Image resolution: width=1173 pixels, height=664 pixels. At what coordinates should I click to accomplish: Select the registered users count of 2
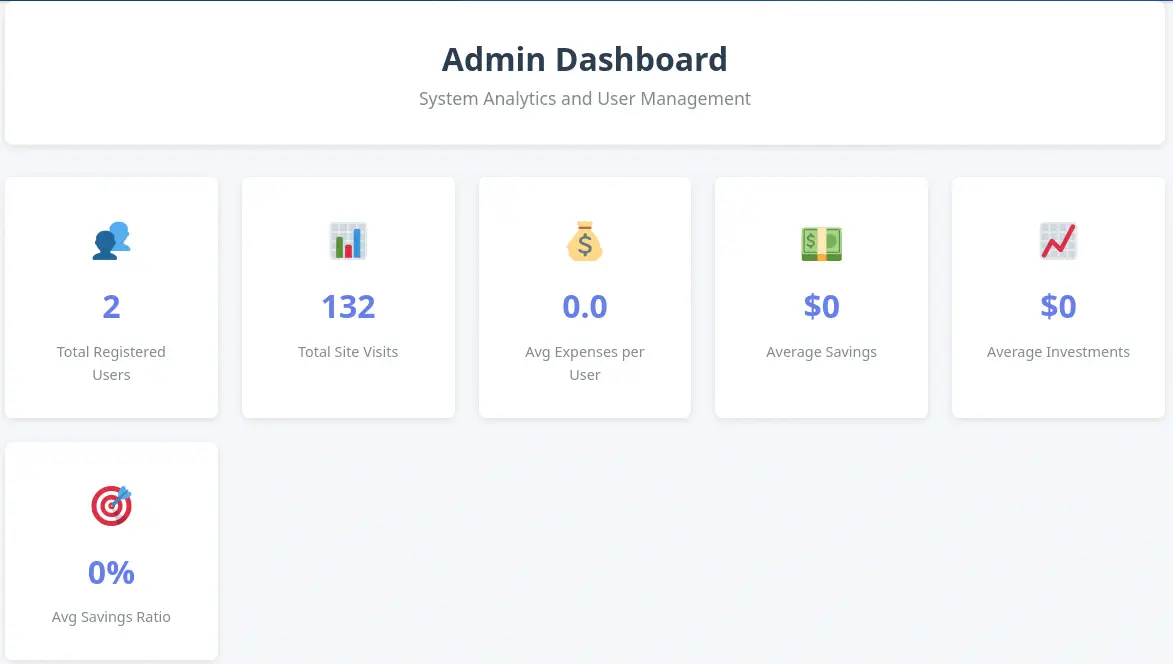click(111, 306)
